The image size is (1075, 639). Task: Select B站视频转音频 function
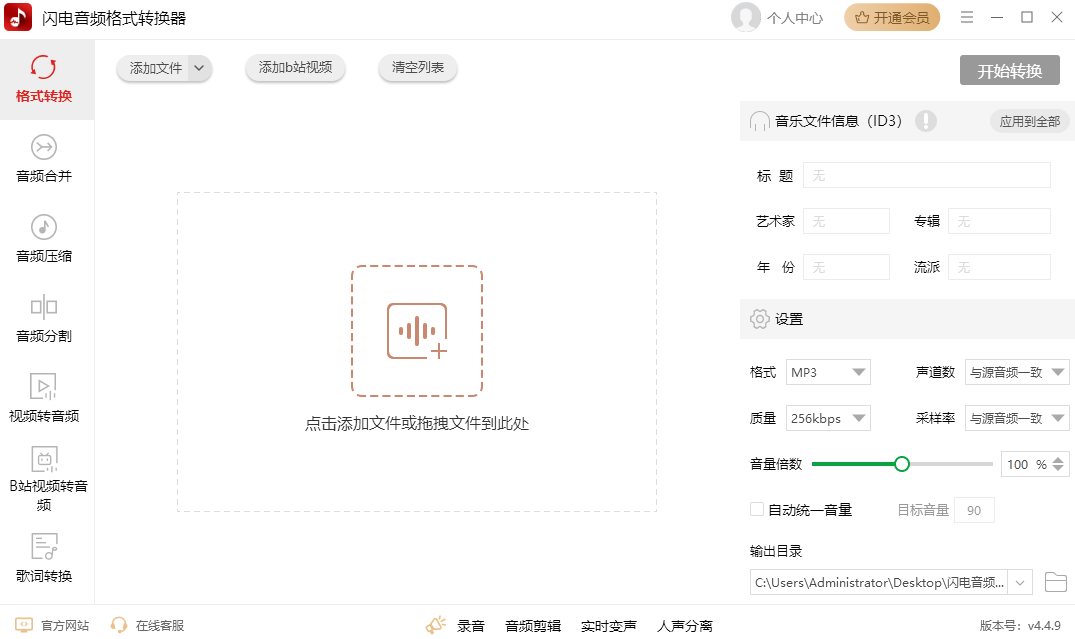(42, 470)
